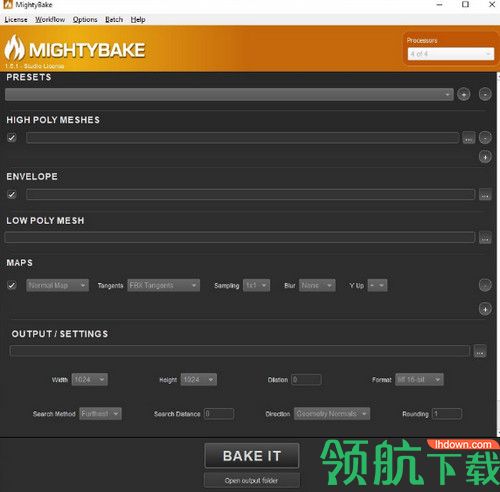The width and height of the screenshot is (500, 492).
Task: Remove the Normal Map row
Action: tap(485, 285)
